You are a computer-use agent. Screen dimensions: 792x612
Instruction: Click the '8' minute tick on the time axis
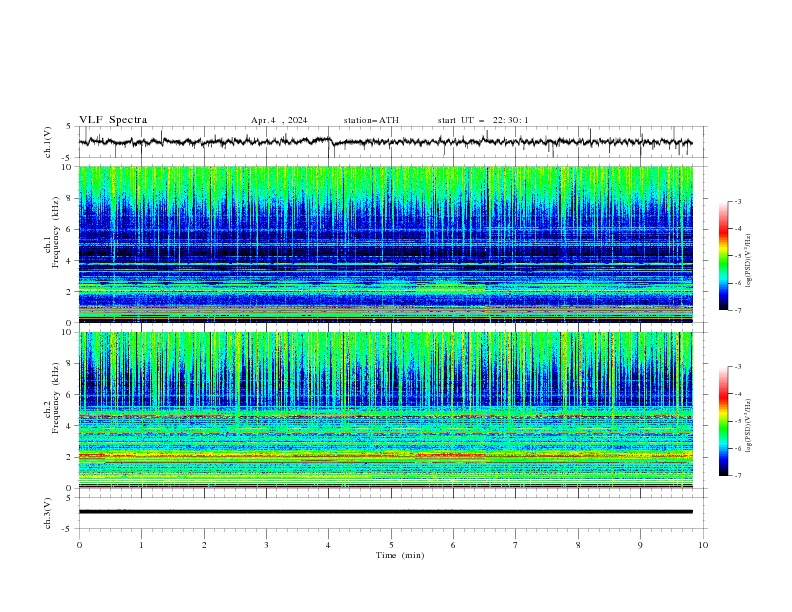tap(578, 545)
